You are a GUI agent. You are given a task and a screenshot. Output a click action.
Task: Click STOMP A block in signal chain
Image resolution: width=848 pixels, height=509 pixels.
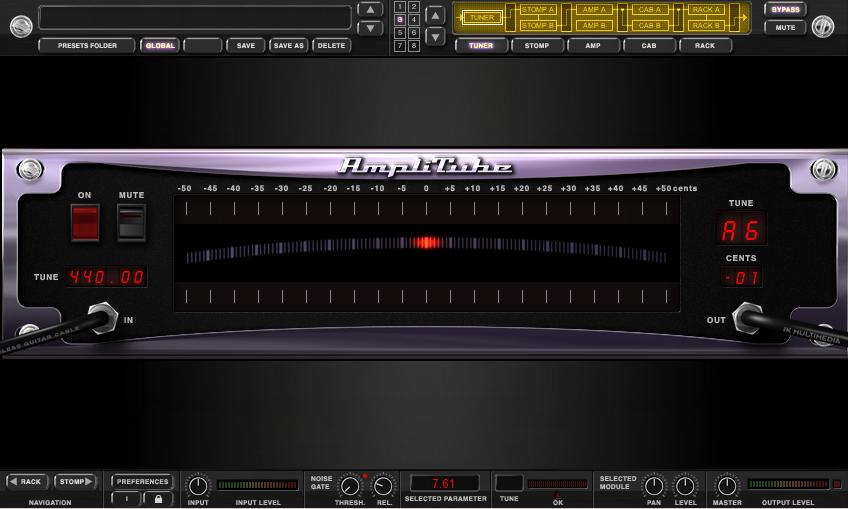(x=538, y=10)
